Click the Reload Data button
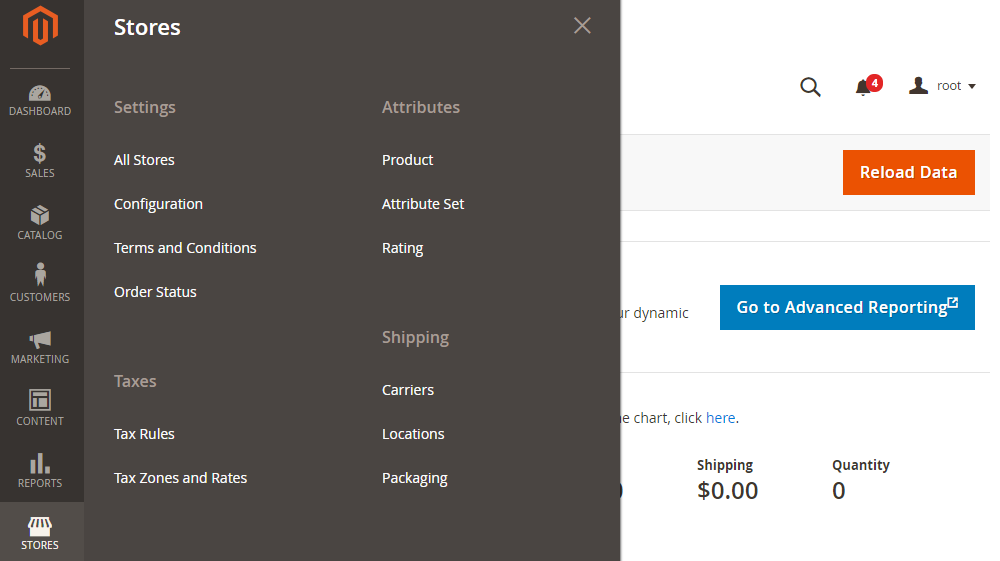The height and width of the screenshot is (561, 1000). click(908, 172)
